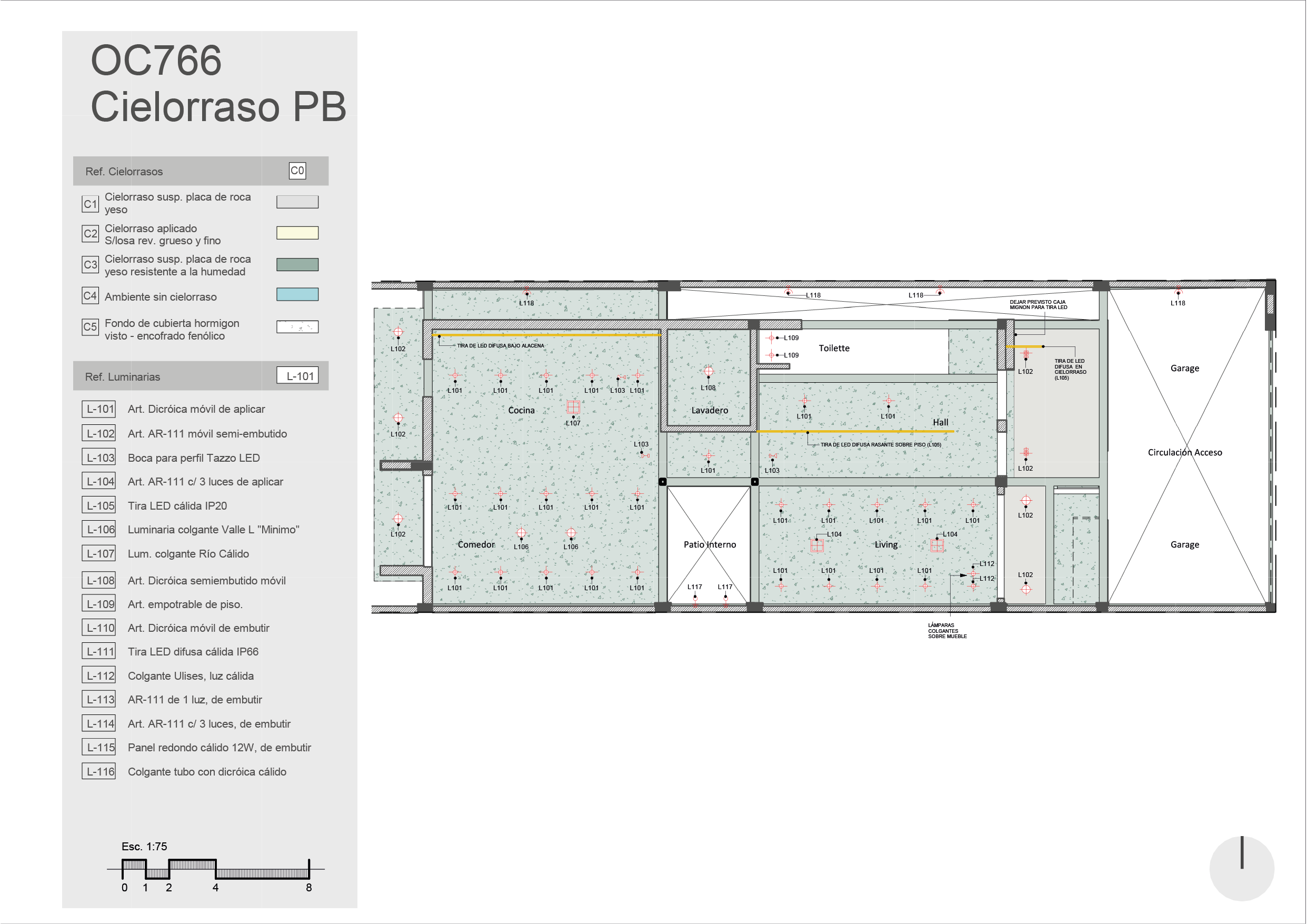Click the yellow LED strip in Hall
This screenshot has width=1307, height=924.
(856, 432)
